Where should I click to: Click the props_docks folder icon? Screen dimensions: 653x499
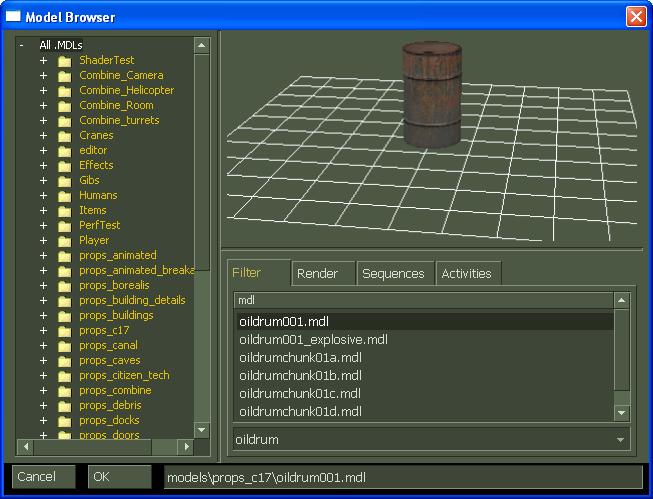point(65,421)
